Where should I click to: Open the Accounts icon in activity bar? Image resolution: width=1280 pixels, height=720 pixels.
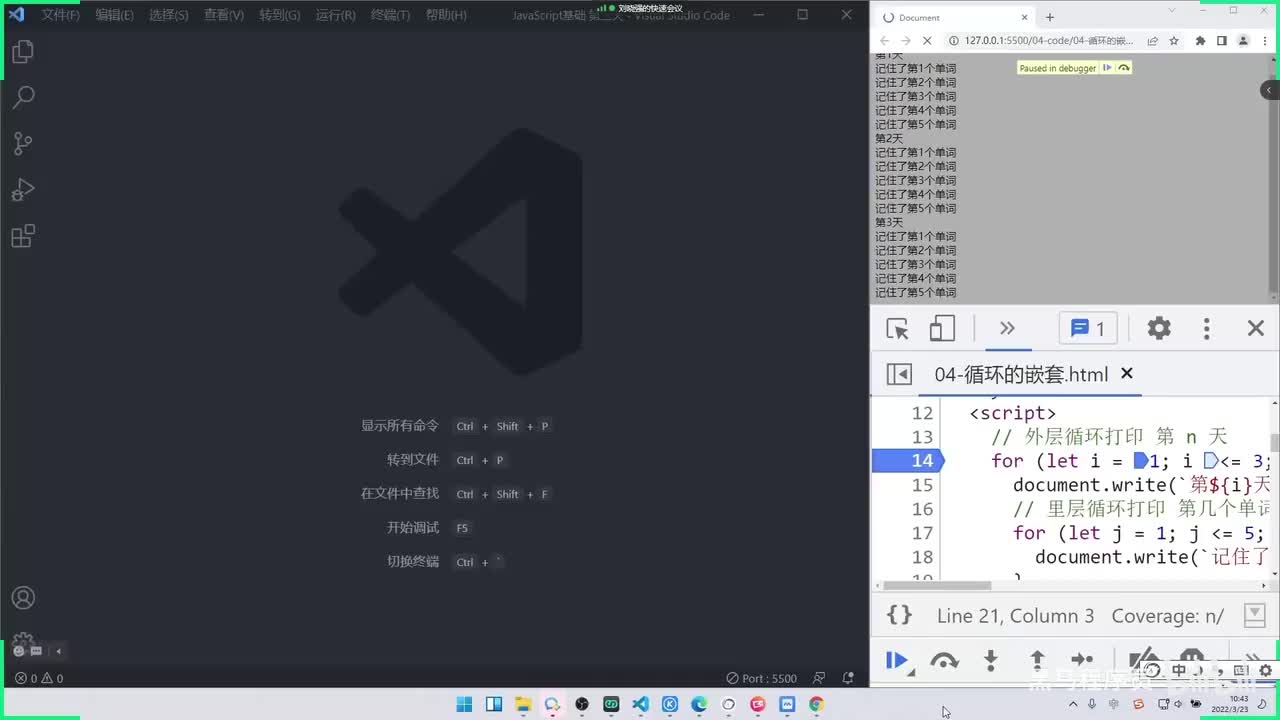click(23, 598)
